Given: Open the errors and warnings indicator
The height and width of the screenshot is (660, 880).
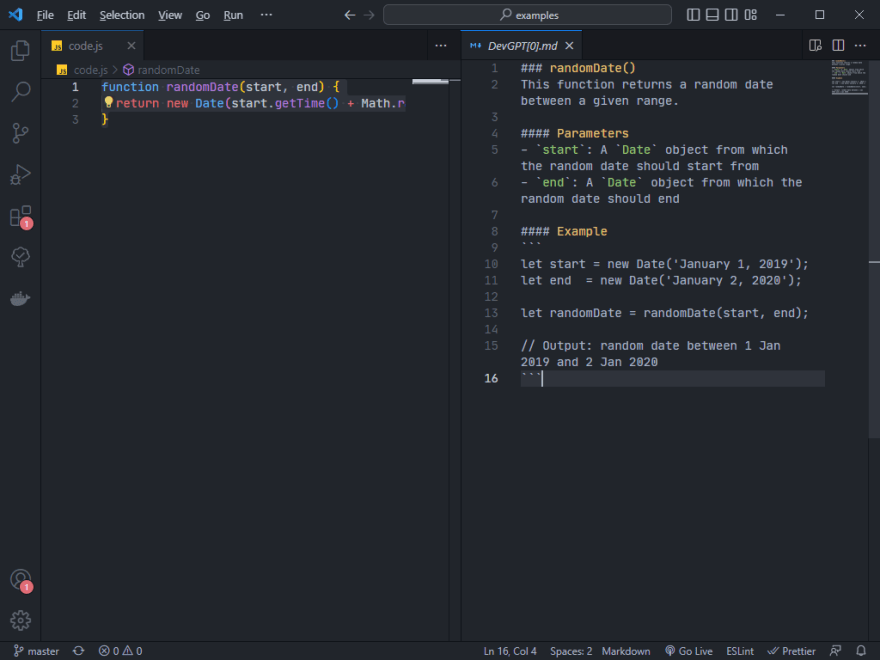Looking at the screenshot, I should tap(120, 651).
